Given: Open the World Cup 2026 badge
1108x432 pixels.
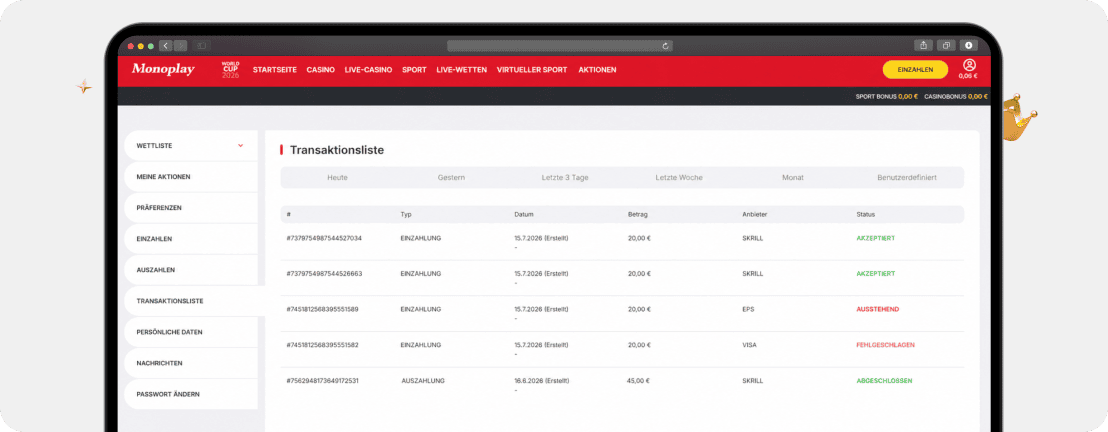Looking at the screenshot, I should 230,69.
